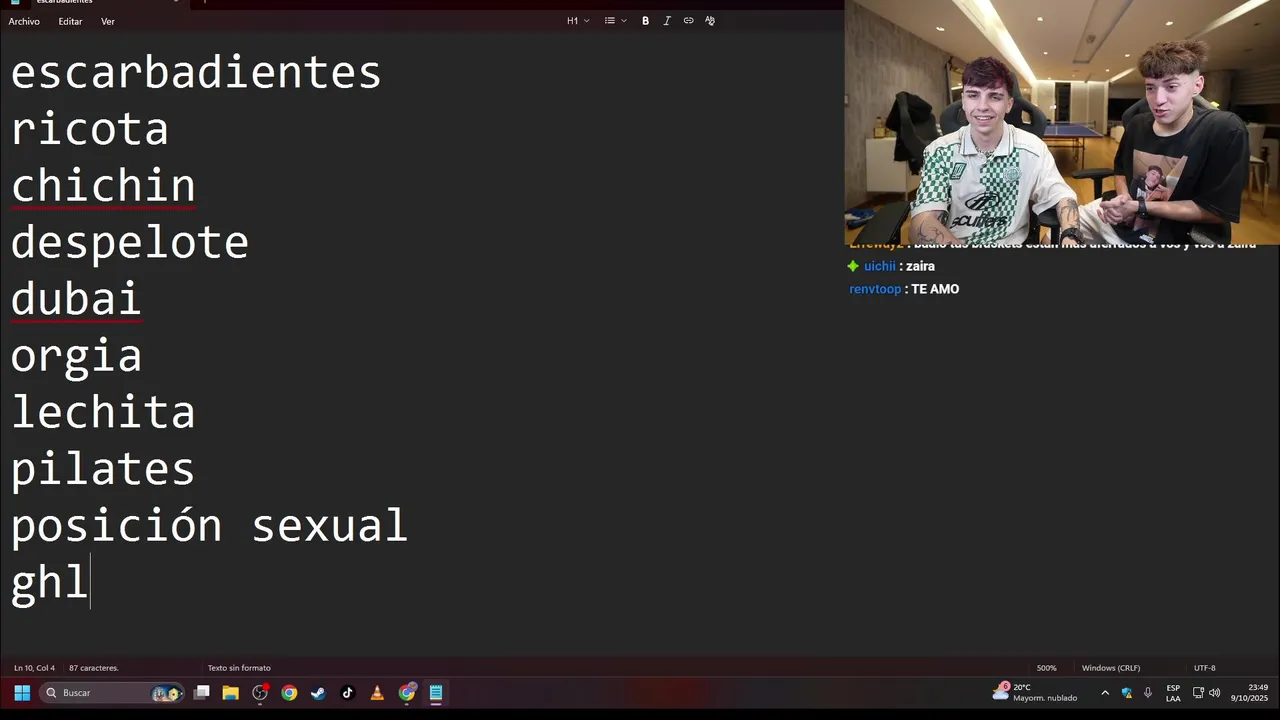Open the clock showing 23:49
Screen dimensions: 1280x720
(x=1250, y=693)
